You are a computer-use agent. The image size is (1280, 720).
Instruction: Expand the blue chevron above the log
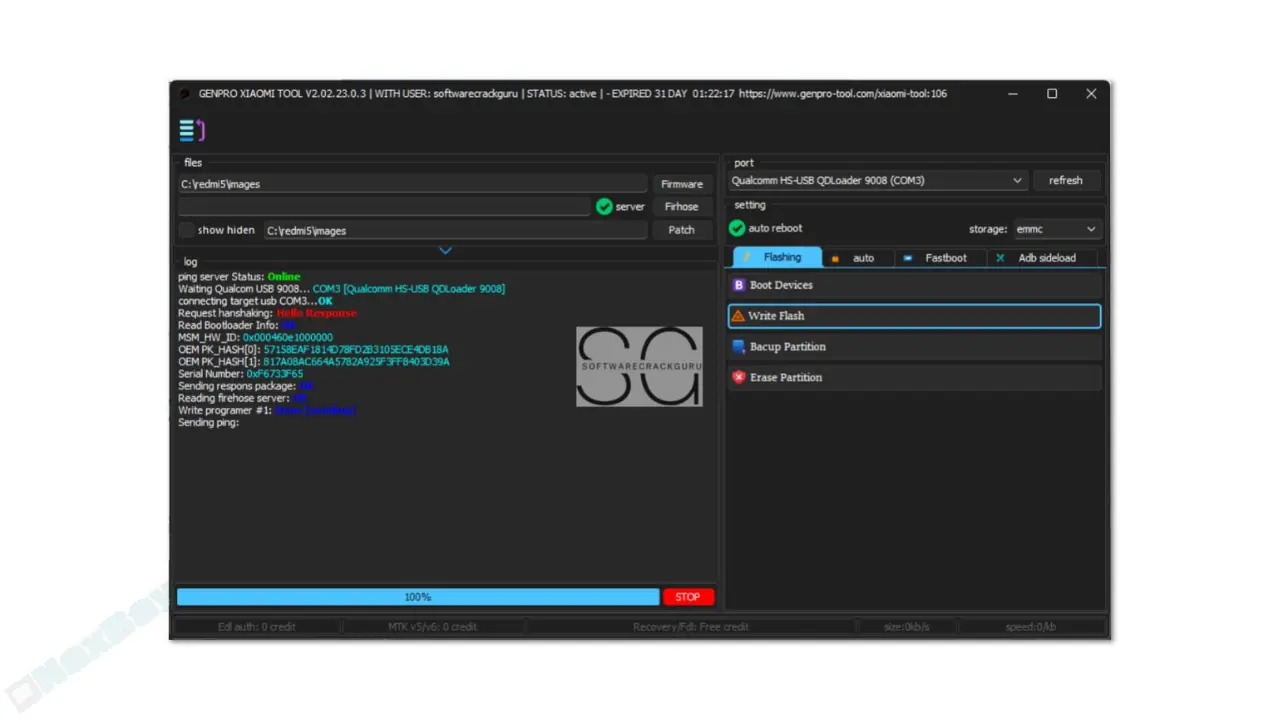(x=446, y=250)
